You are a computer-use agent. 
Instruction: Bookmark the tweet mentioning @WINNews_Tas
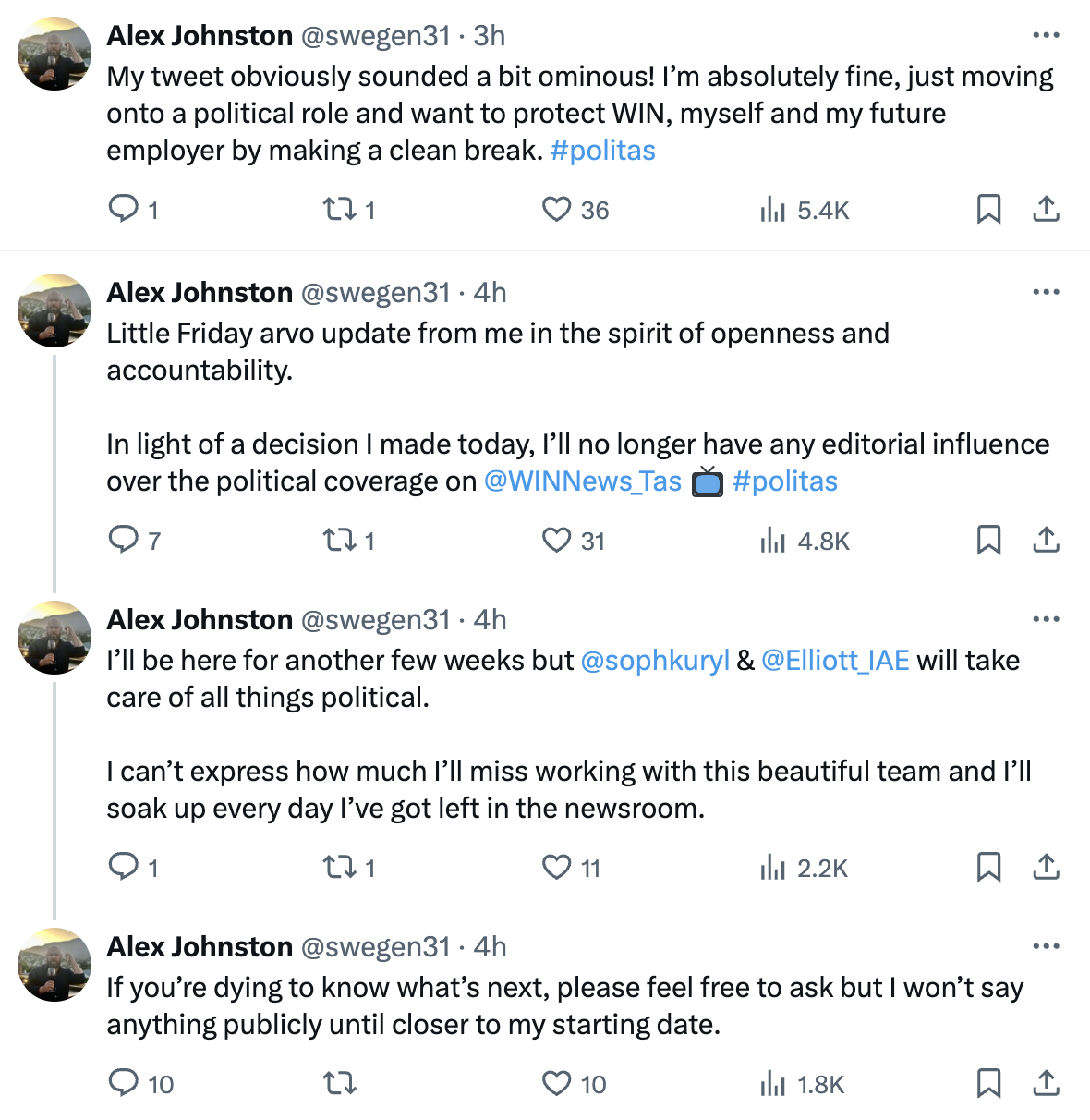coord(988,540)
